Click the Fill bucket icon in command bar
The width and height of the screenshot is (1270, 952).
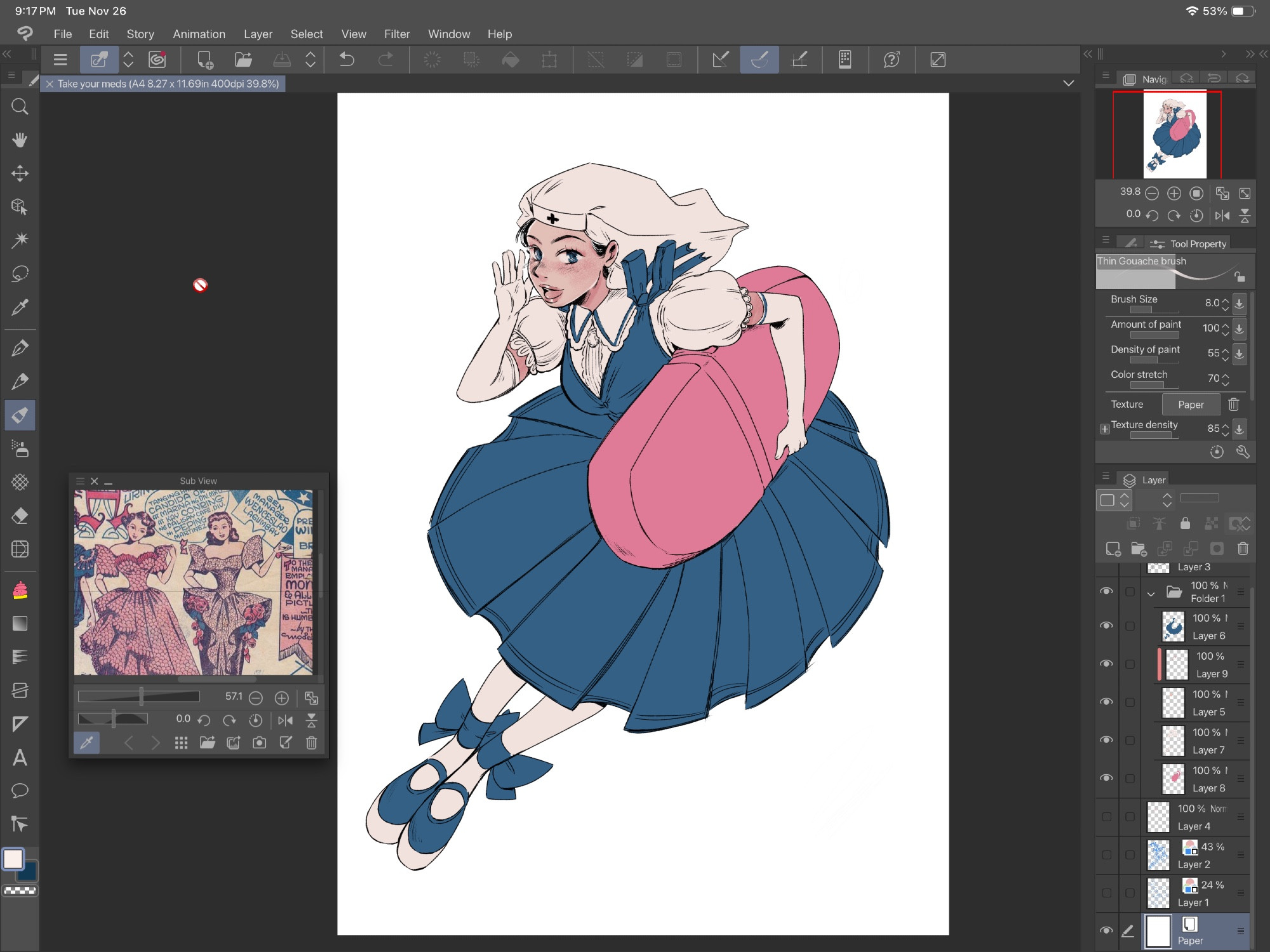pos(511,60)
